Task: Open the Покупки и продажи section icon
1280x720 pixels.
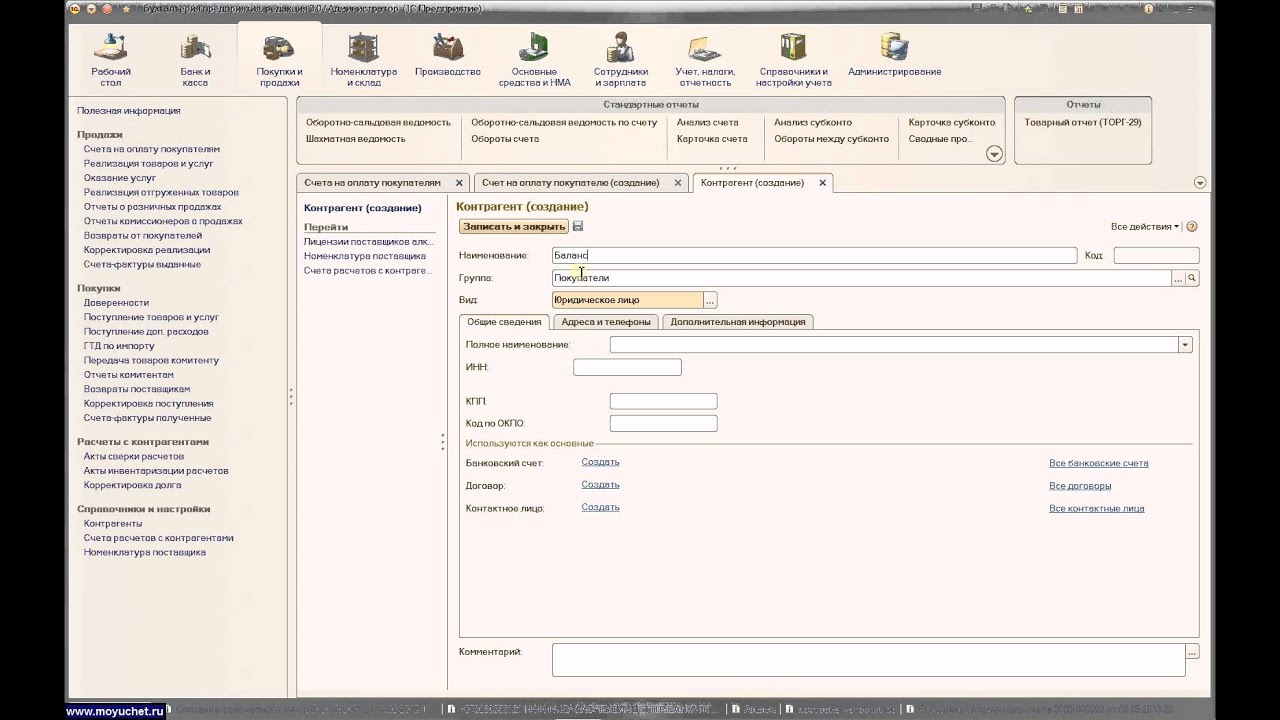Action: 279,60
